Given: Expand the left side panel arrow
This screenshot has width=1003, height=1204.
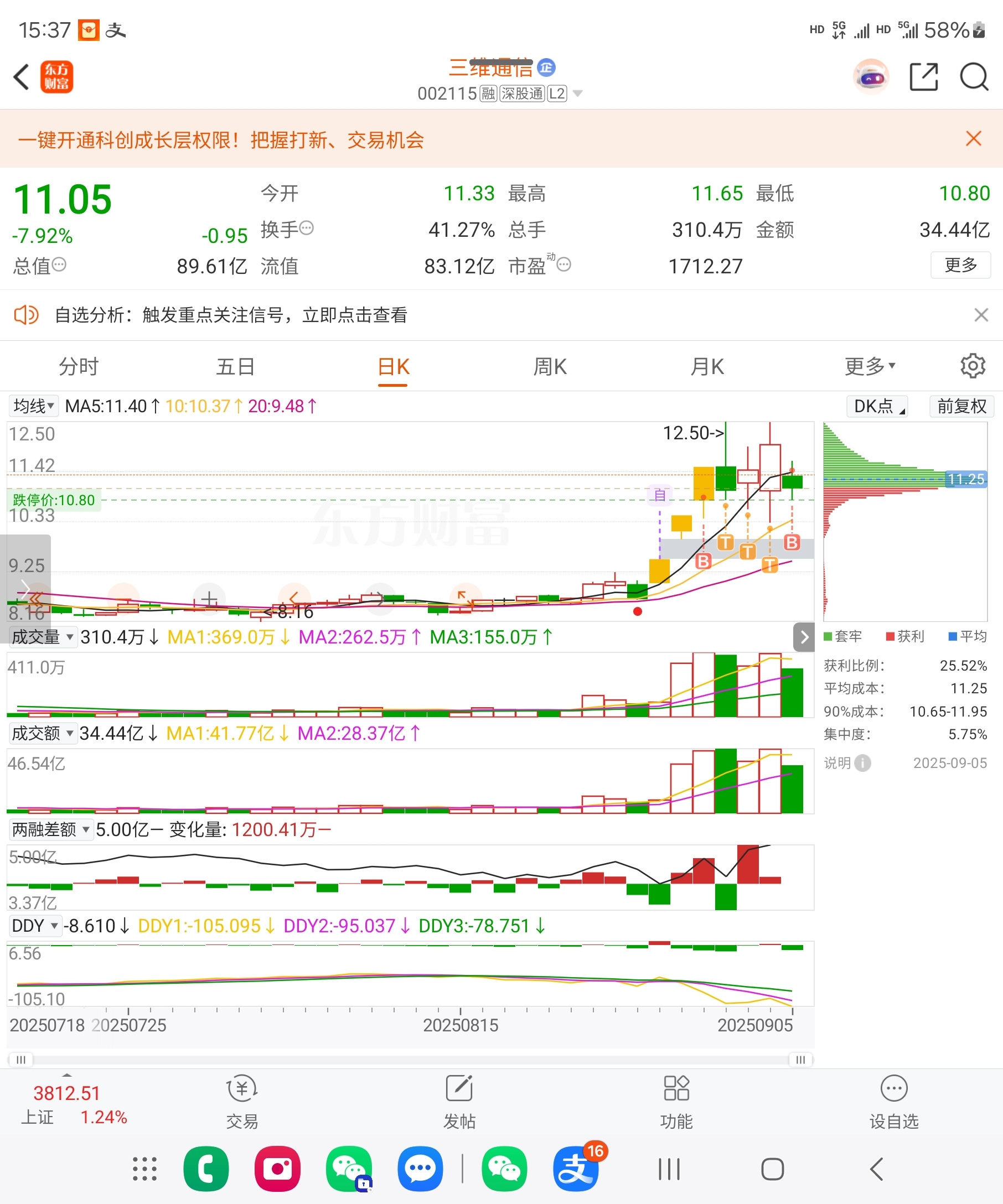Looking at the screenshot, I should pos(25,589).
